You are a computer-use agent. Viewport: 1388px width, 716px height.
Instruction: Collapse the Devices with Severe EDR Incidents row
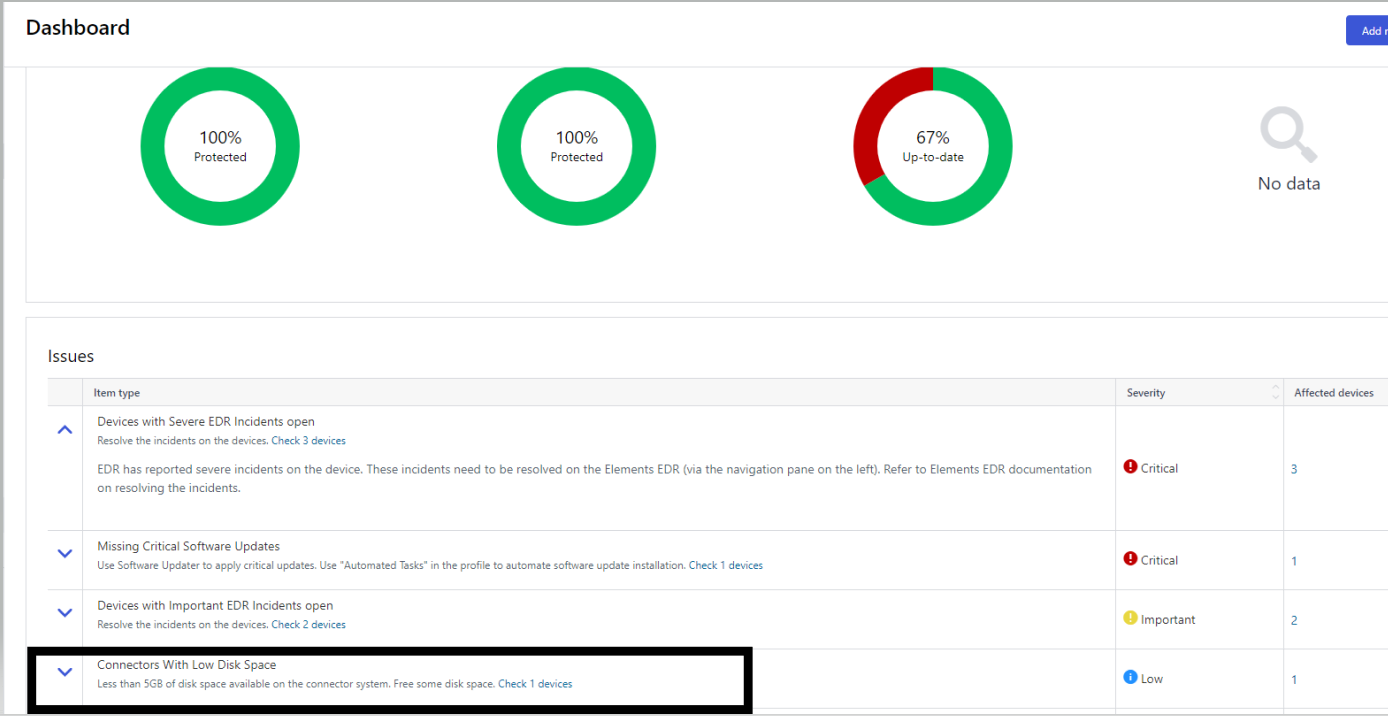(x=65, y=430)
